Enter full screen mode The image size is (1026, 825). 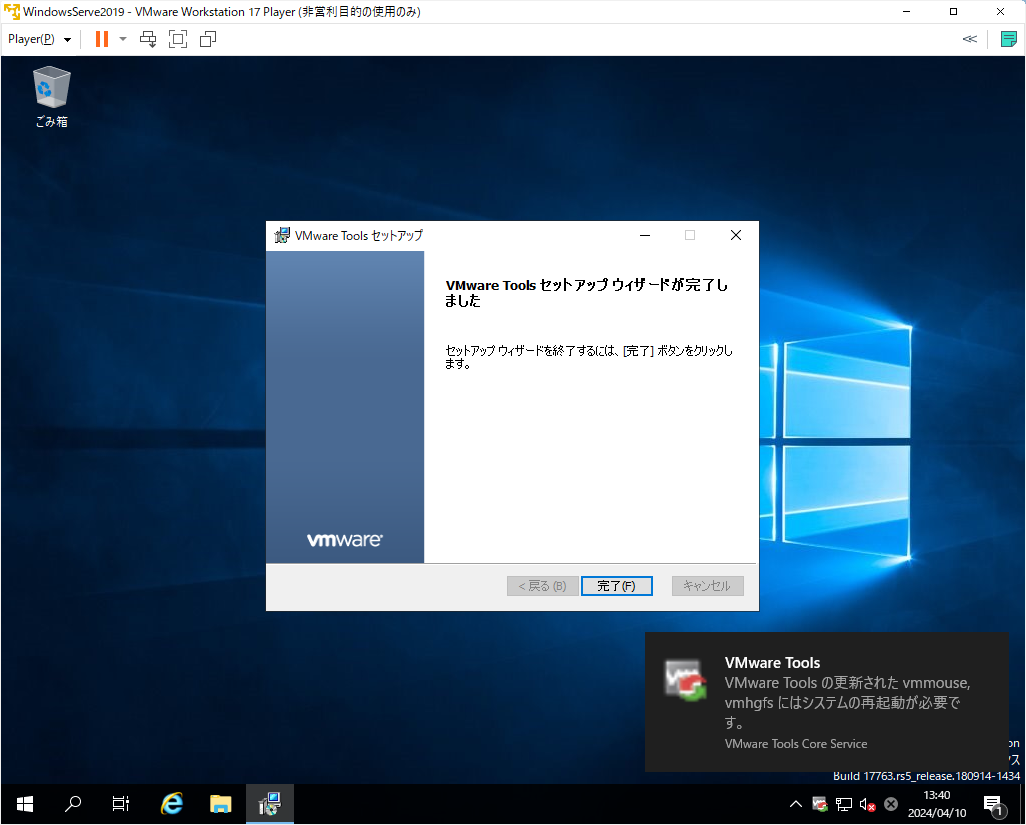pos(178,39)
